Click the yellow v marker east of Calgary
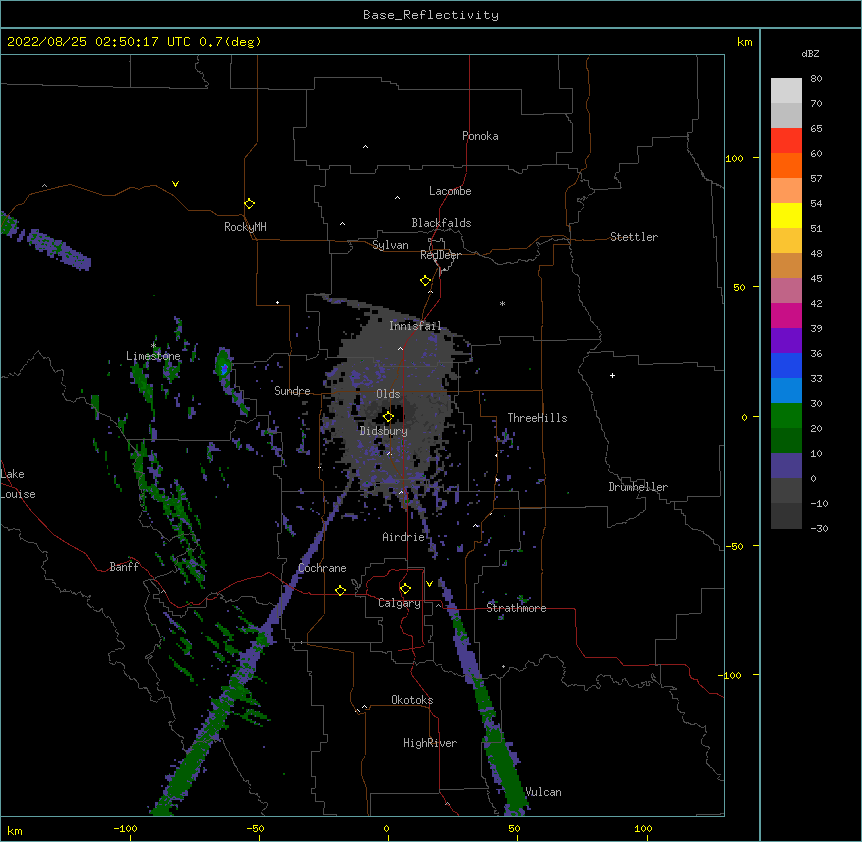The width and height of the screenshot is (862, 842). (x=429, y=584)
